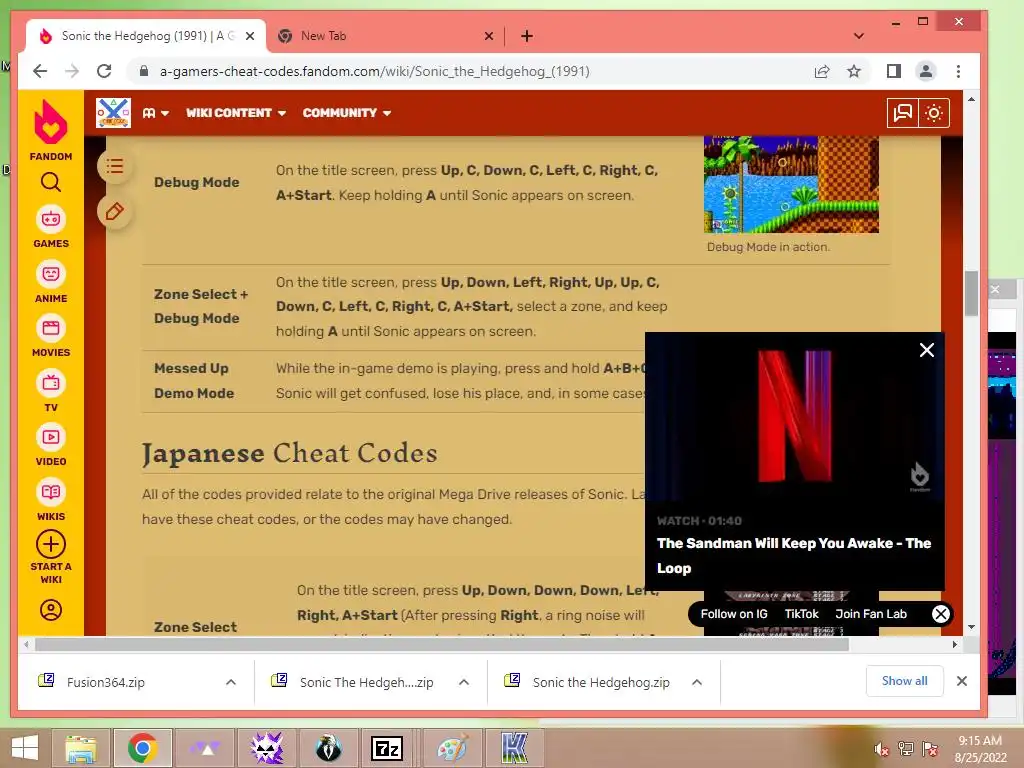Open the discussions icon in wiki header
1024x768 pixels.
click(x=902, y=113)
